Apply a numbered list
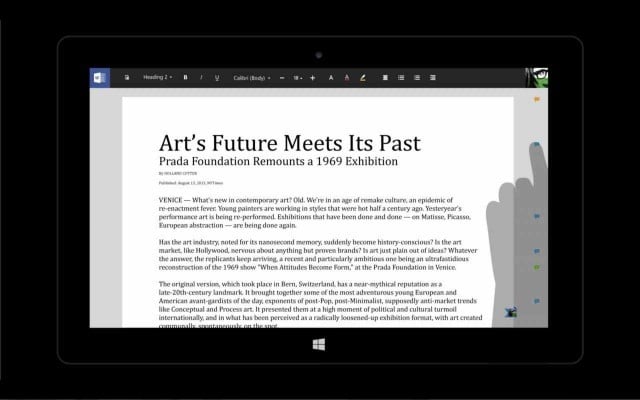The image size is (640, 400). pyautogui.click(x=417, y=78)
